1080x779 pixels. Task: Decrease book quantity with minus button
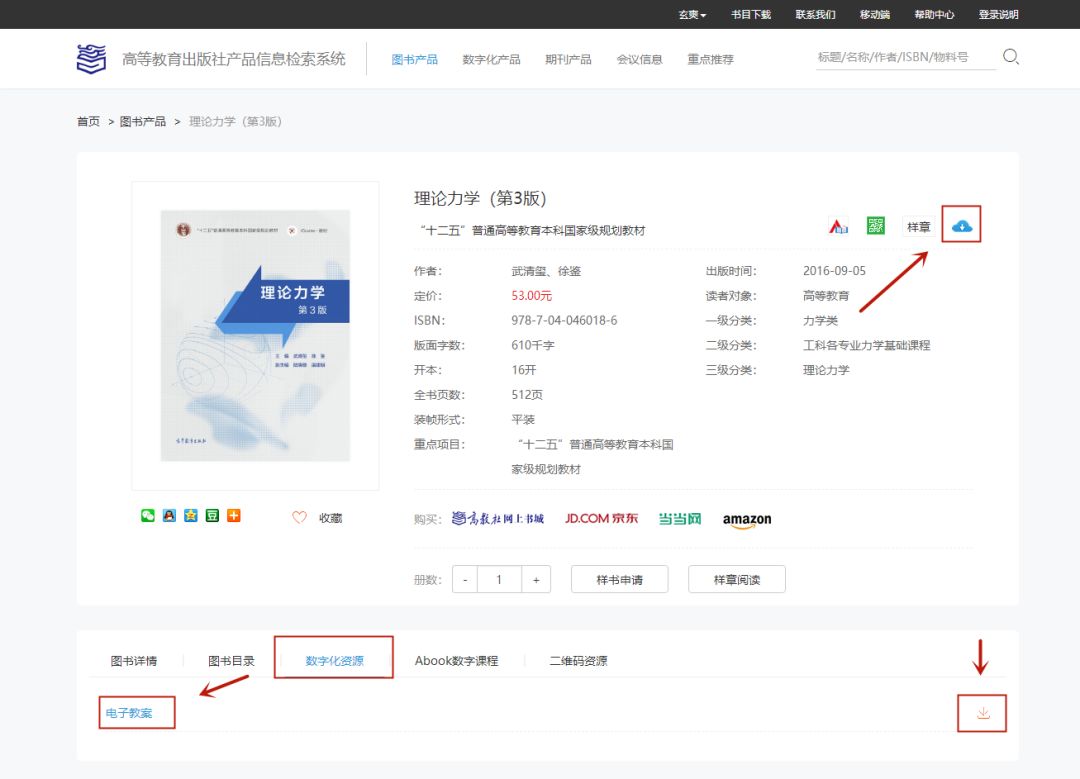coord(465,580)
